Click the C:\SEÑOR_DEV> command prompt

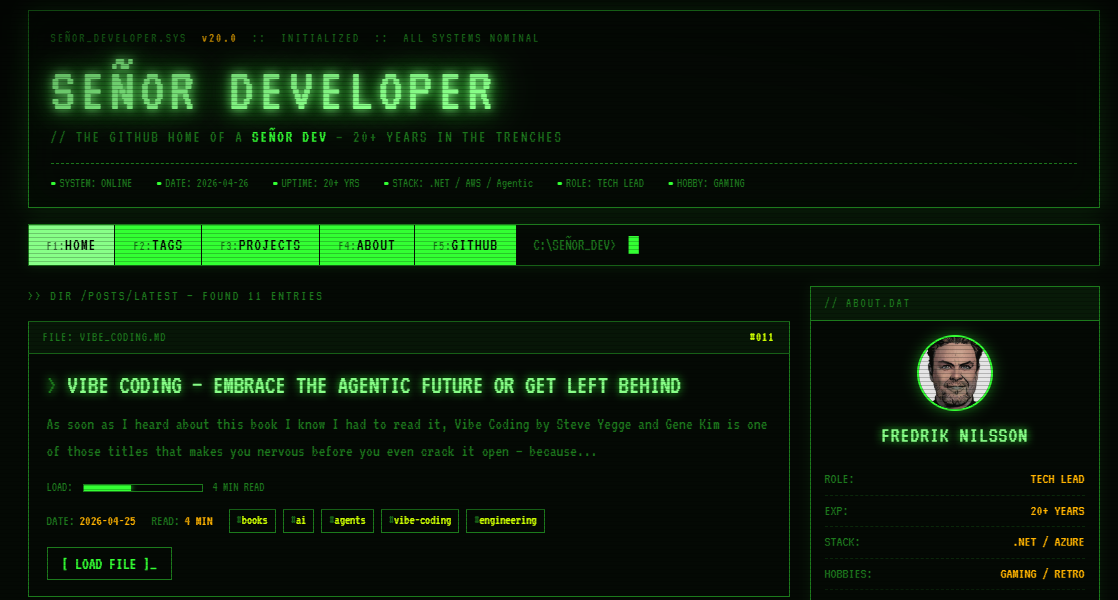click(x=575, y=244)
